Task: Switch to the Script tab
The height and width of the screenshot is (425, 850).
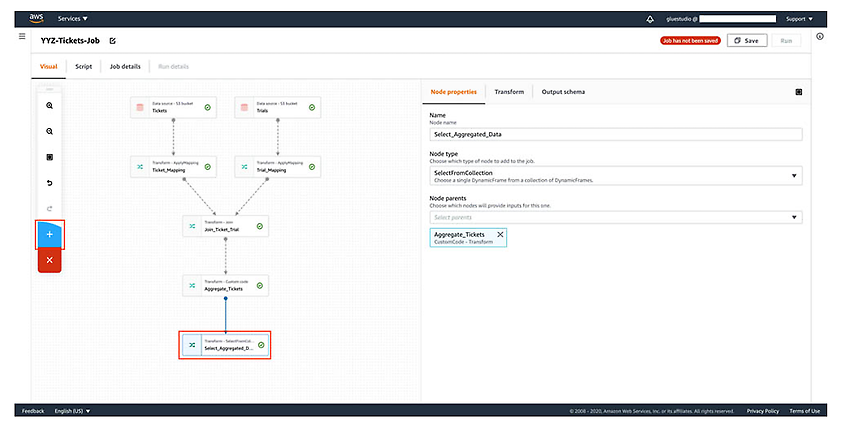Action: coord(83,67)
